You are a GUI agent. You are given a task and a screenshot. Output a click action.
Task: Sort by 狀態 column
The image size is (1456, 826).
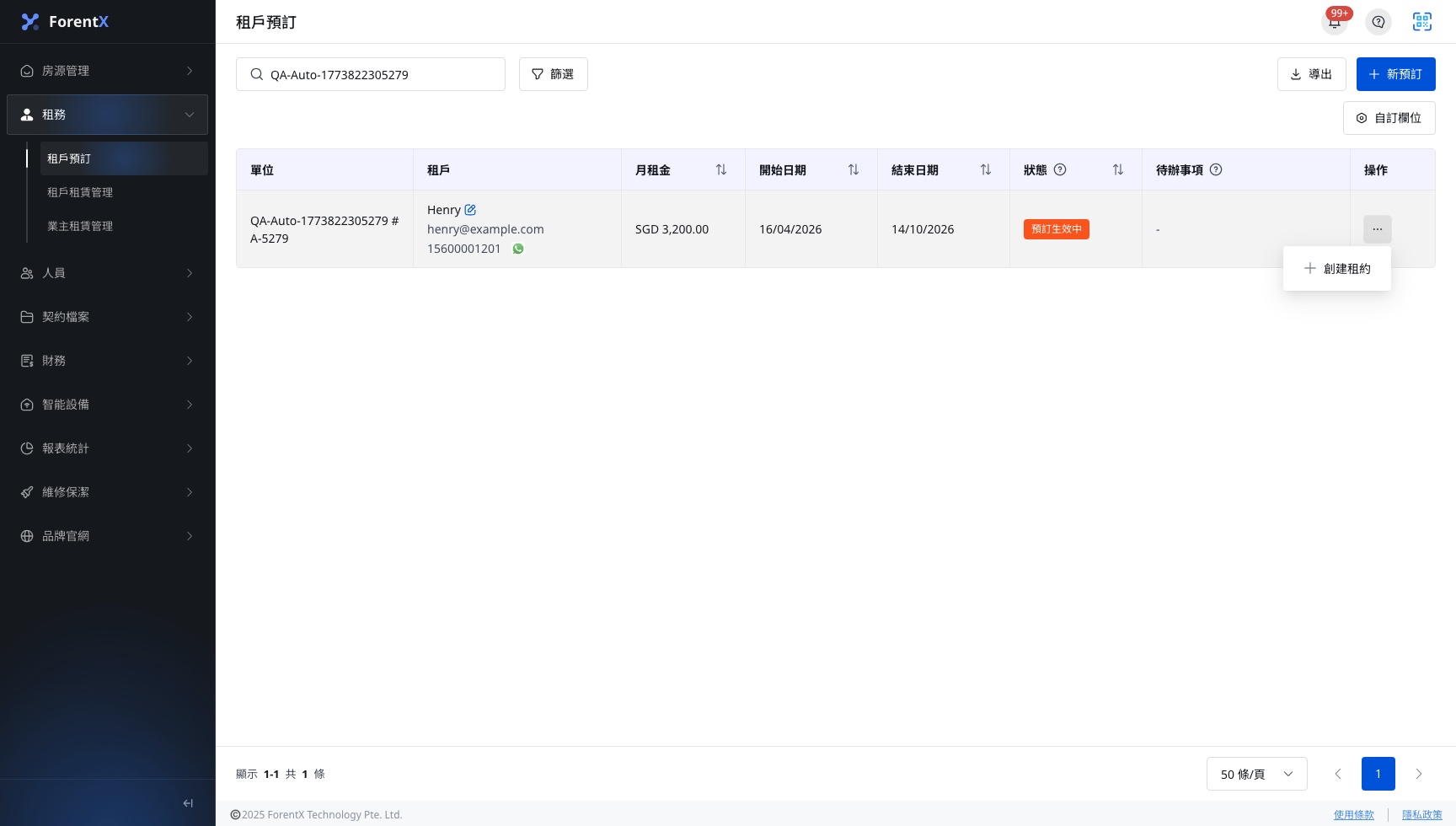click(x=1118, y=170)
